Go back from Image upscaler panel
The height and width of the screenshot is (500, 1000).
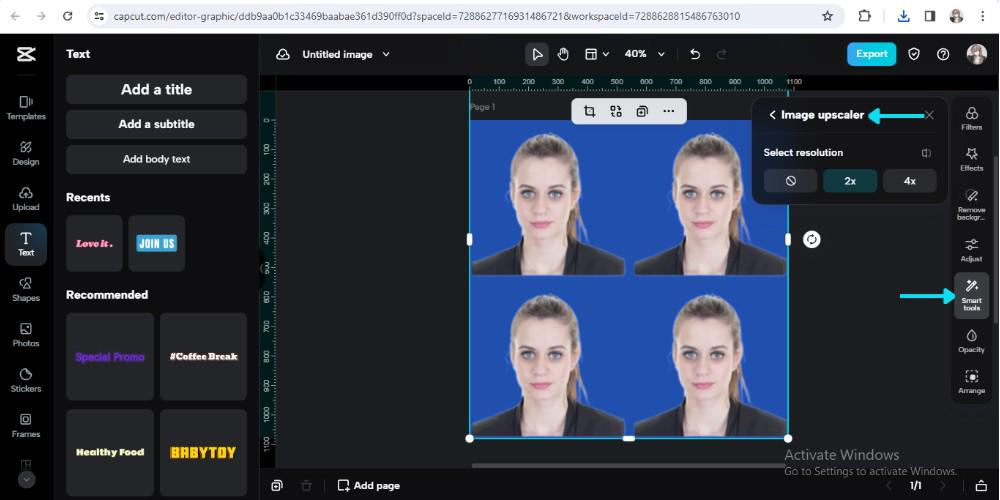click(772, 115)
